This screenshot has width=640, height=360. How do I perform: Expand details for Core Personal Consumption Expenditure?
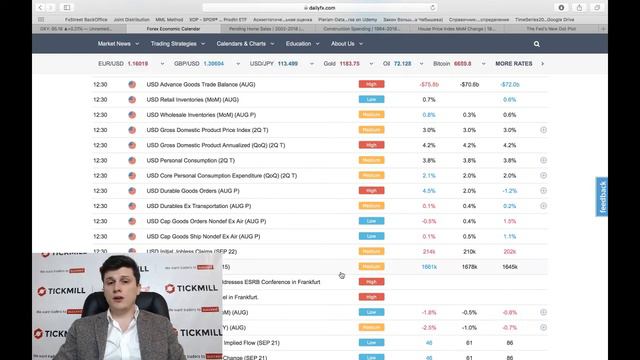(543, 176)
